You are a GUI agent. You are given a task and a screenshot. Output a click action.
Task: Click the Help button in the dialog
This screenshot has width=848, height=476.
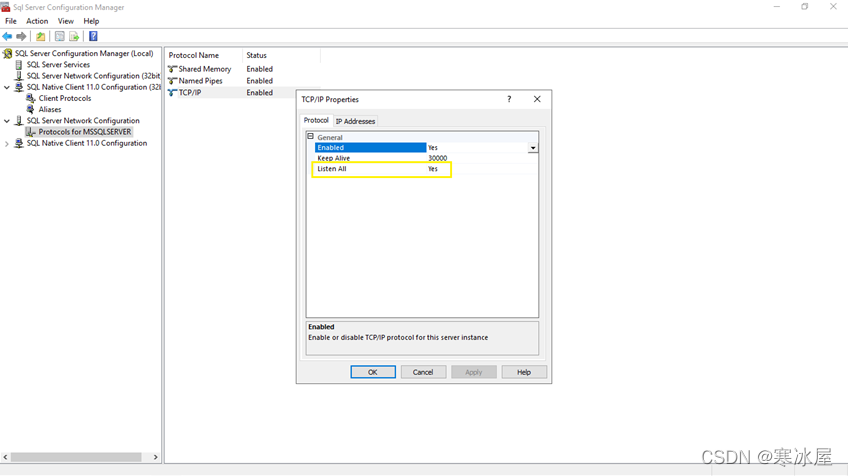click(x=524, y=372)
